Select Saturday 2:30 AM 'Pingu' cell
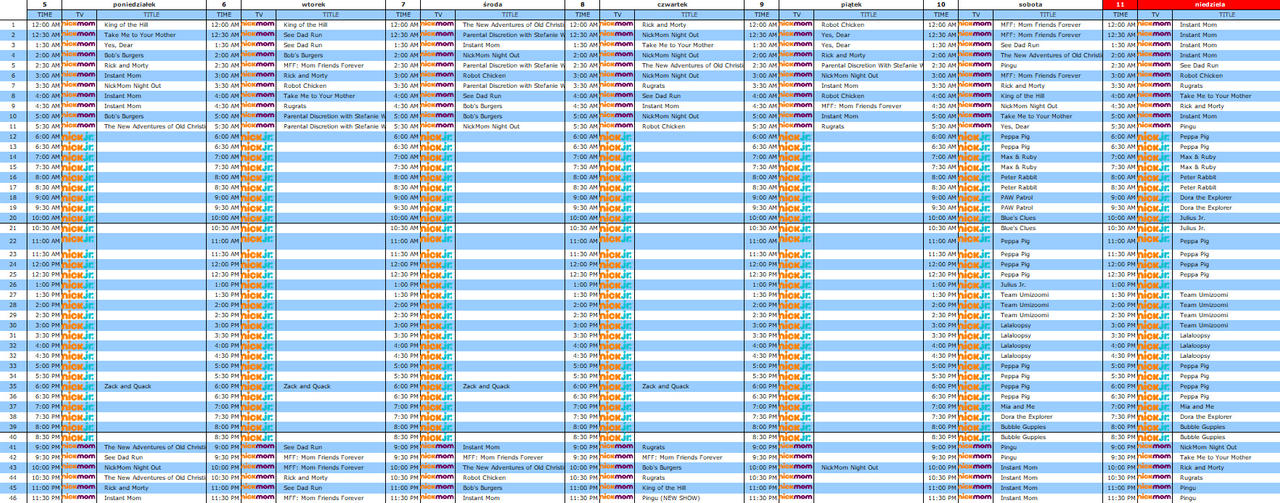Screen dimensions: 1280x503 coord(1048,65)
